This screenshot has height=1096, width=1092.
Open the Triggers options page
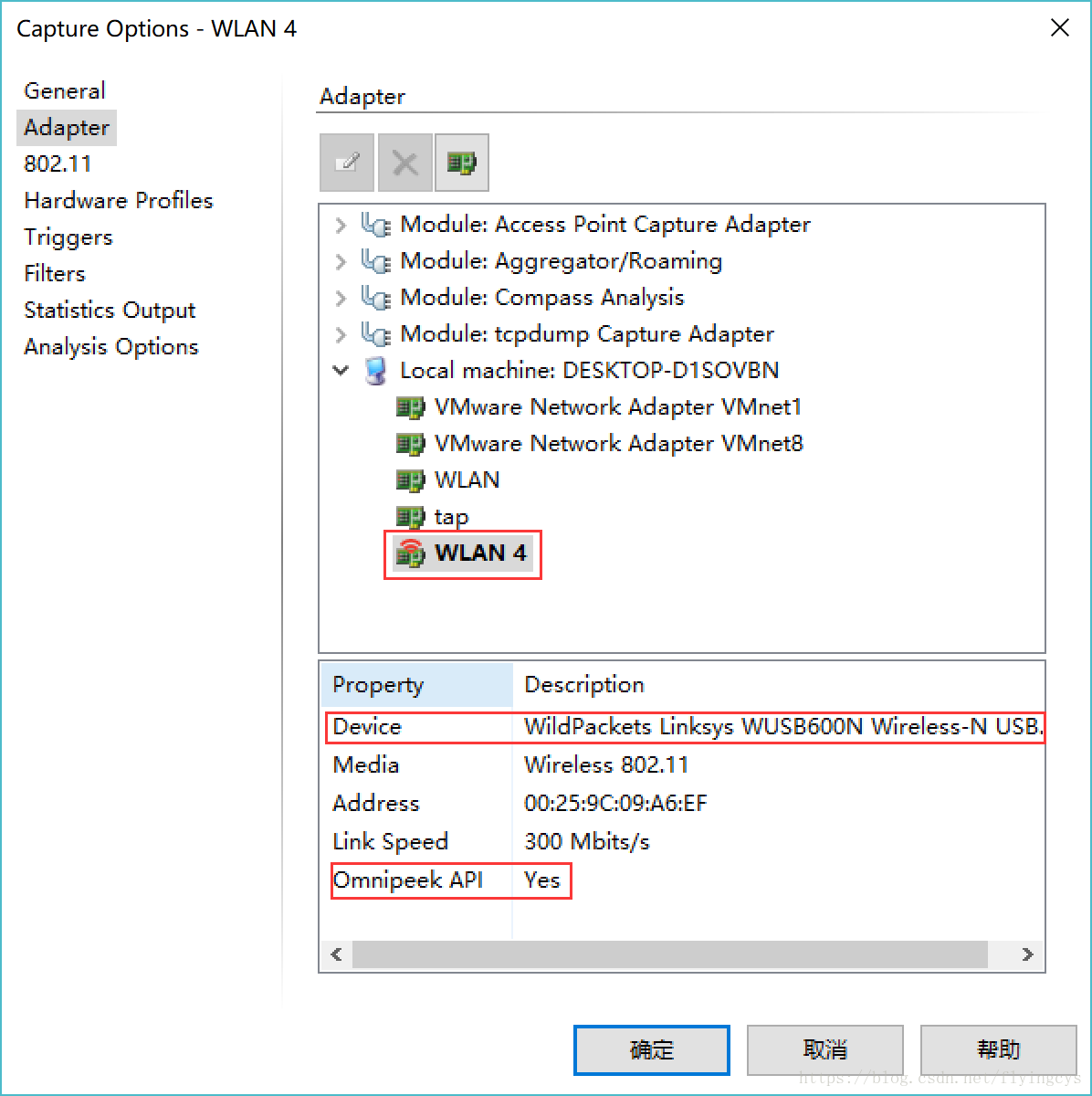[68, 237]
